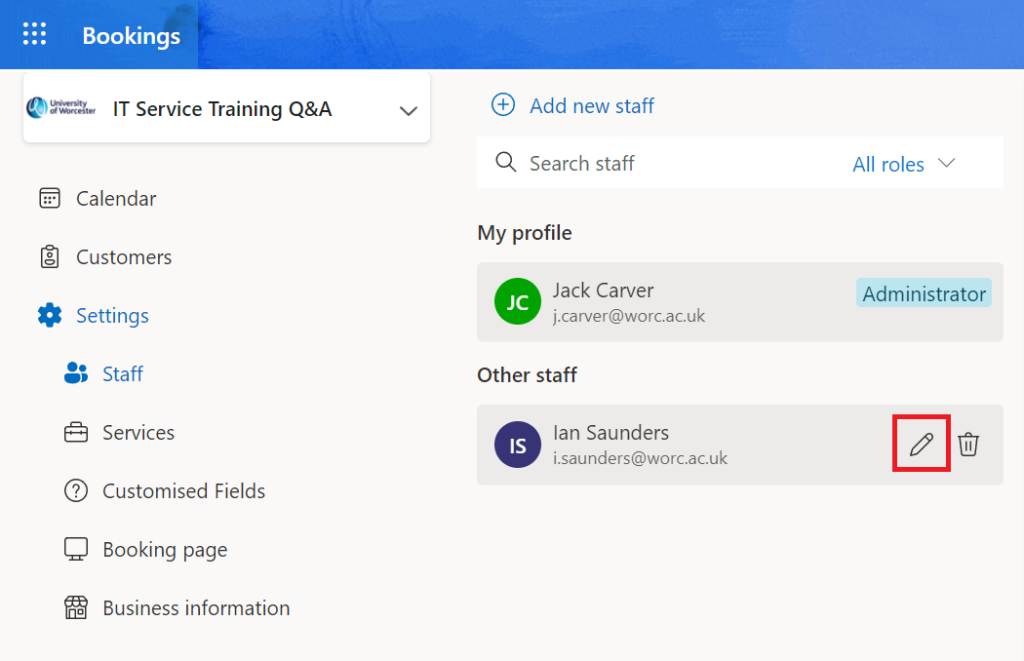Click the Other staff heading
1024x661 pixels.
[x=527, y=375]
